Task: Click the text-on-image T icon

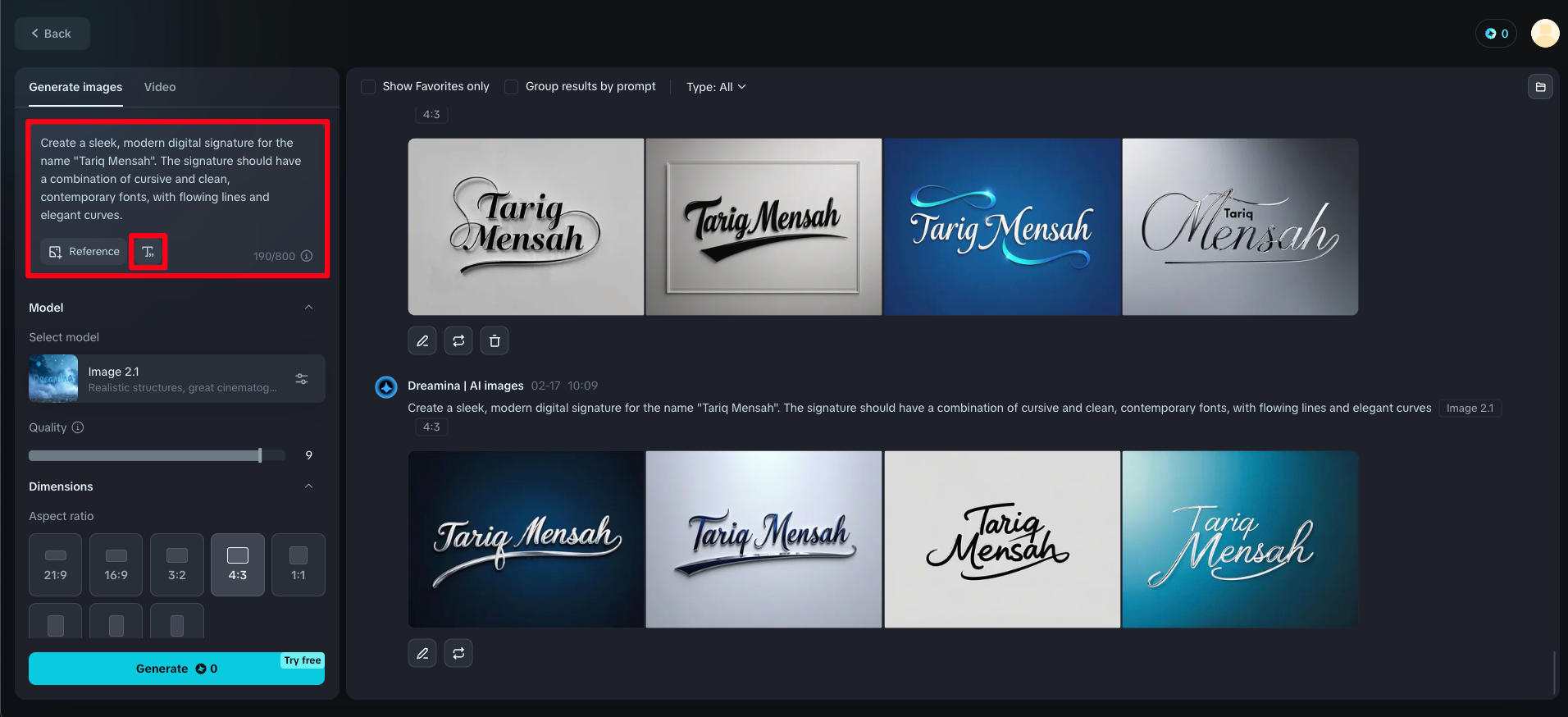Action: pos(148,252)
